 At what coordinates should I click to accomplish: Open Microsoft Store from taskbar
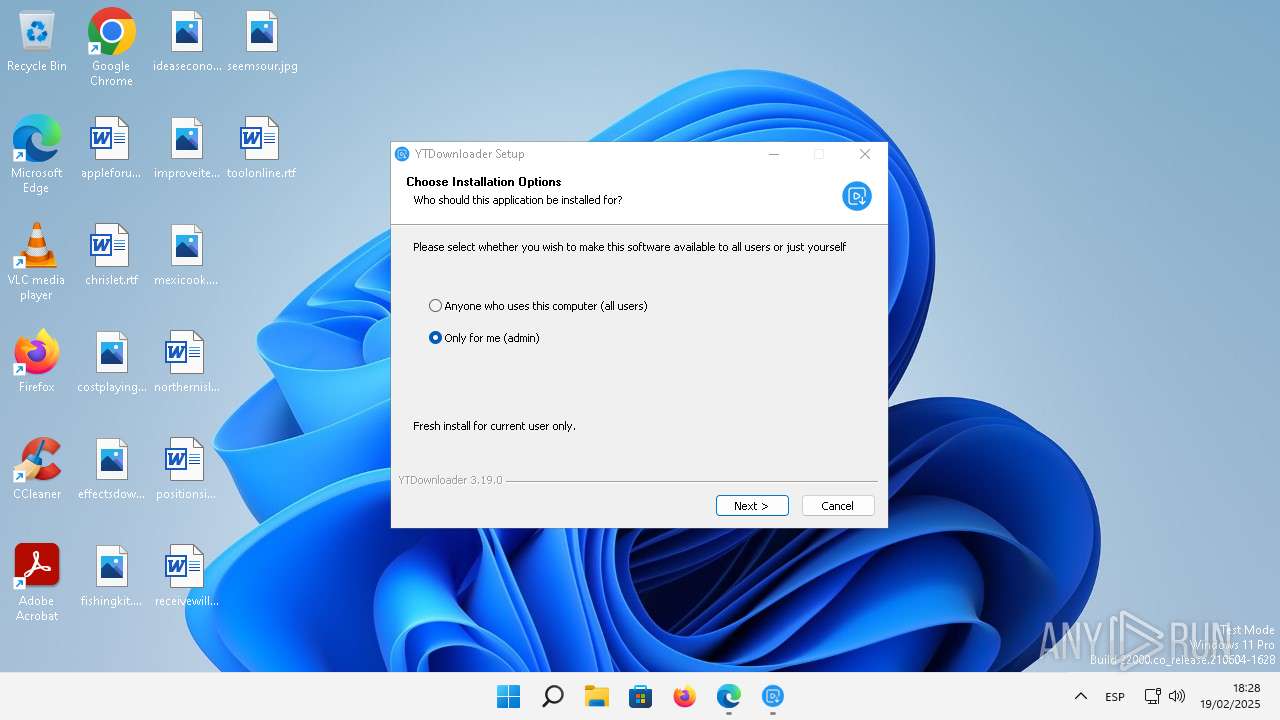point(640,696)
